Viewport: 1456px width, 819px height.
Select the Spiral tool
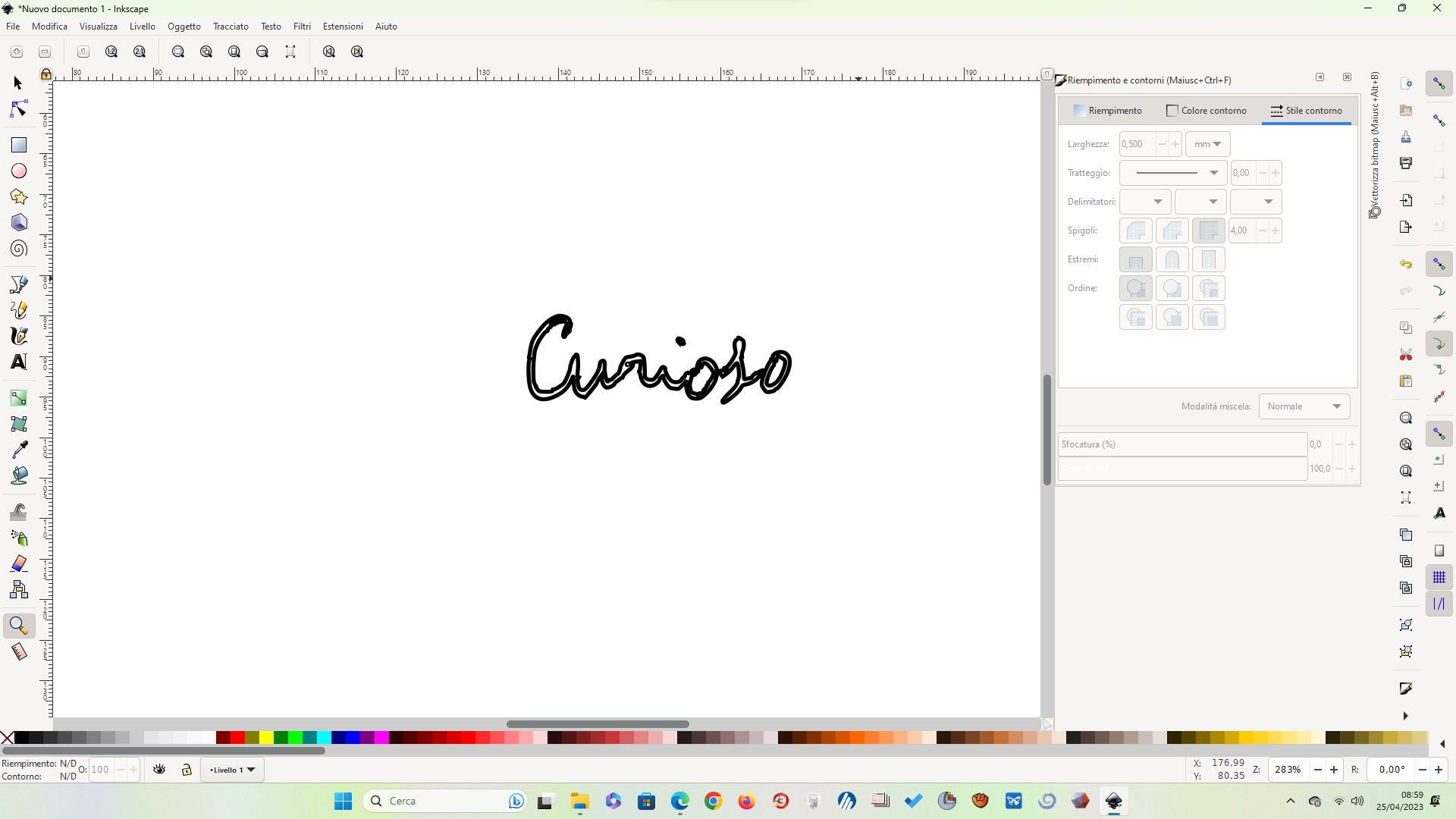[x=19, y=249]
